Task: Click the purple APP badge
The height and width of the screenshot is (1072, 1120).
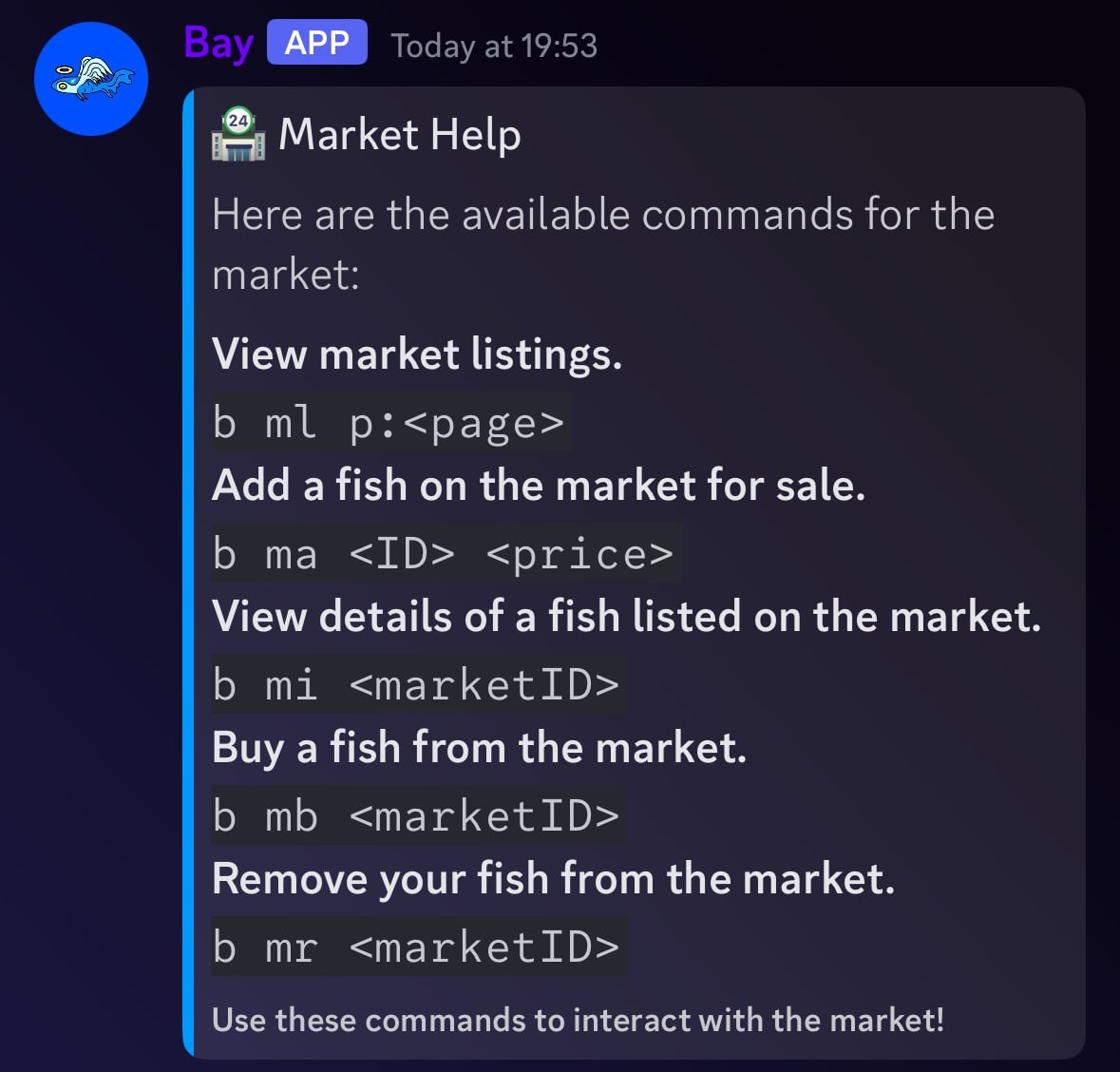Action: tap(316, 41)
